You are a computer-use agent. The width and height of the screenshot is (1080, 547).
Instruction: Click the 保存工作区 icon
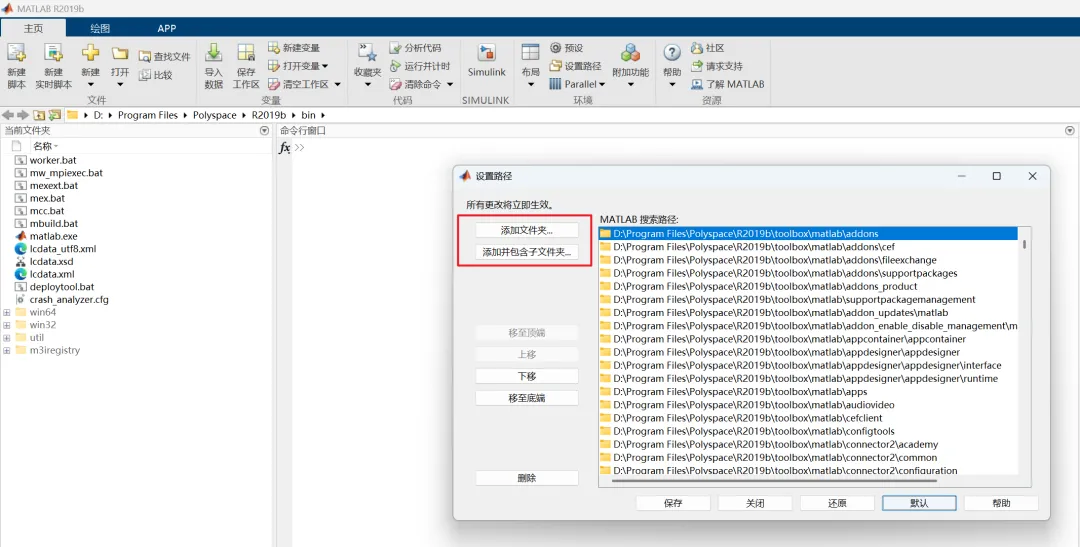point(246,54)
